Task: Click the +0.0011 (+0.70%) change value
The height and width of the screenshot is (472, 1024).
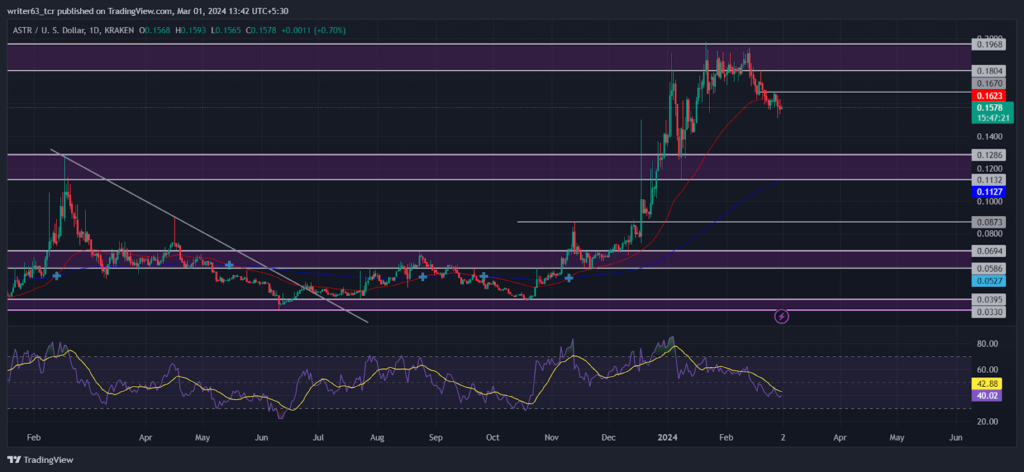Action: click(x=311, y=30)
